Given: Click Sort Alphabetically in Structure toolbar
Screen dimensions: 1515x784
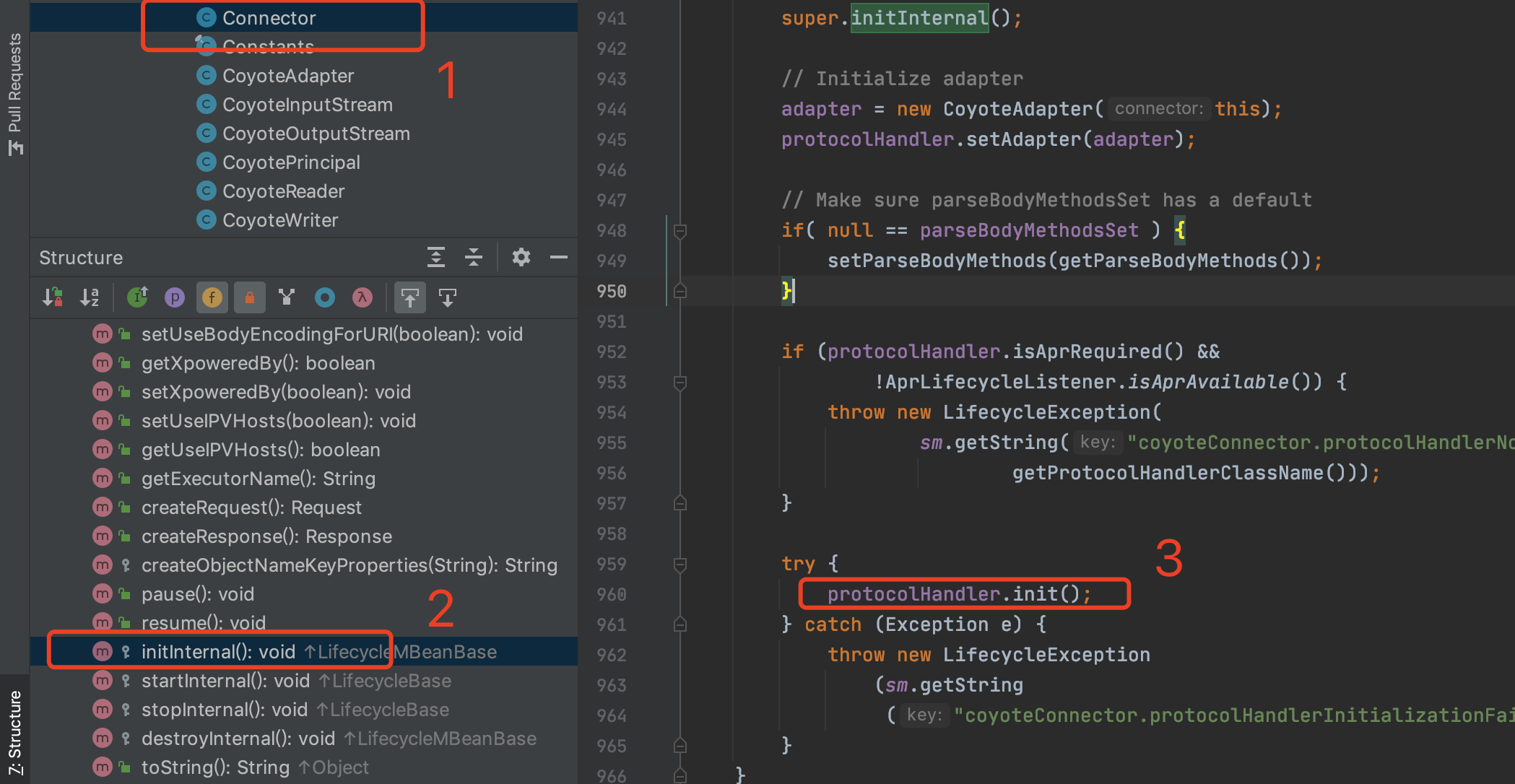Looking at the screenshot, I should (90, 297).
